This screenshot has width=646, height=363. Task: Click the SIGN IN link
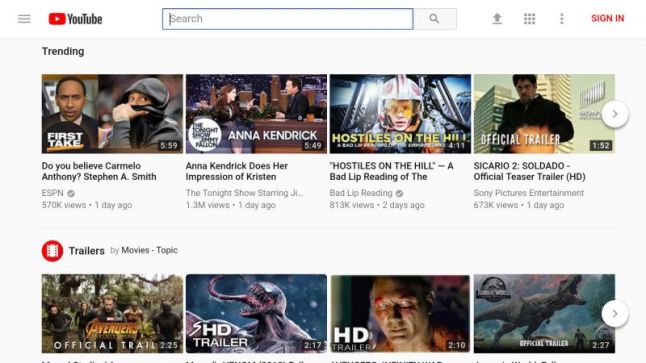[607, 19]
